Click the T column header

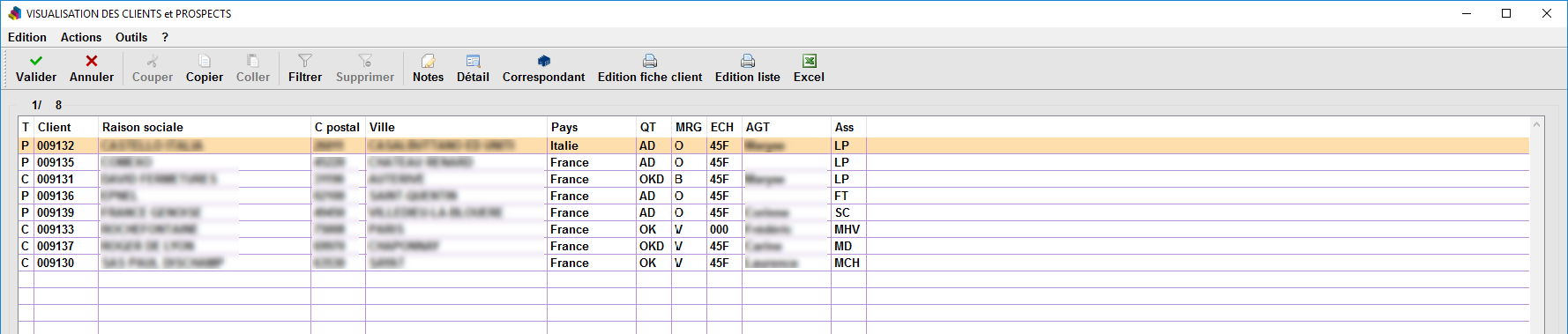26,127
